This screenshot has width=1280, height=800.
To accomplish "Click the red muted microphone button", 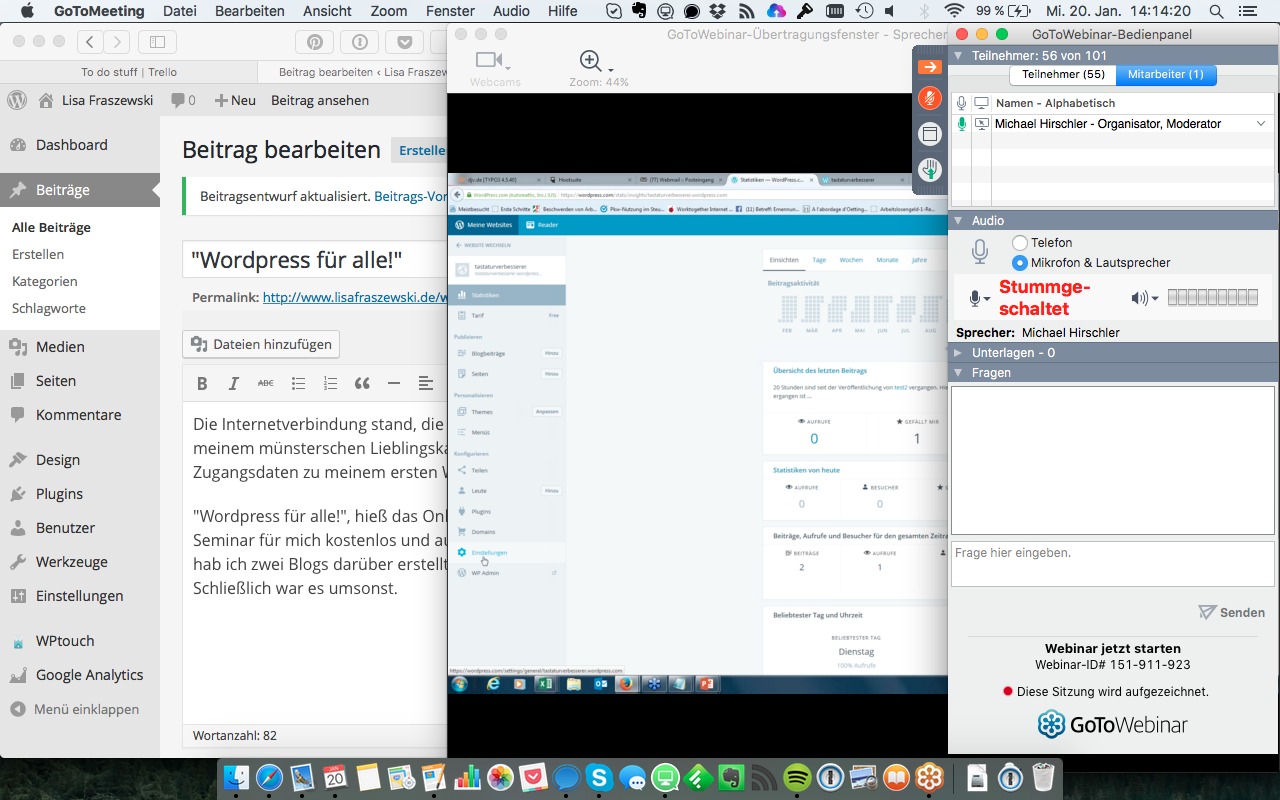I will point(929,98).
